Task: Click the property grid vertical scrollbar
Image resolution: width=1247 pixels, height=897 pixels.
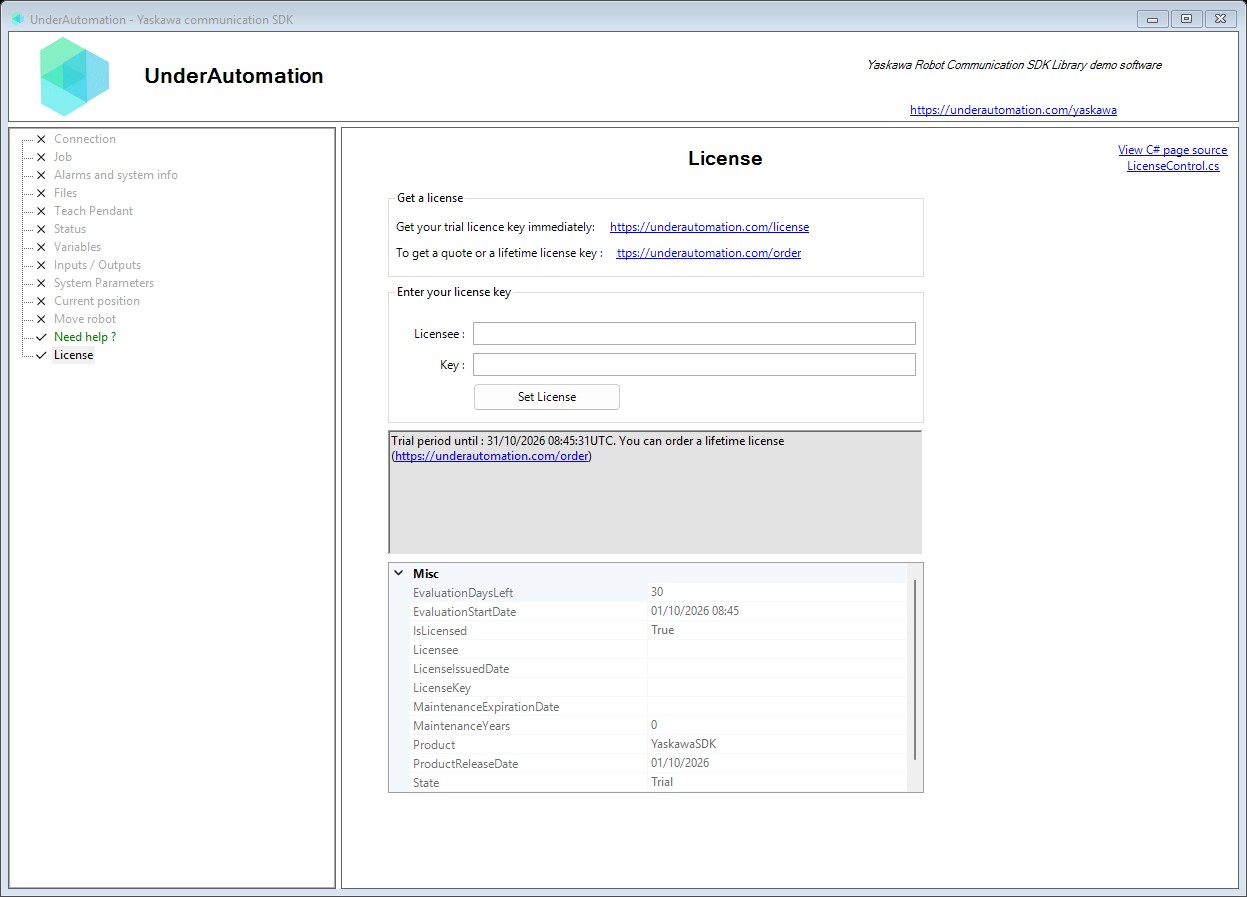Action: 915,670
